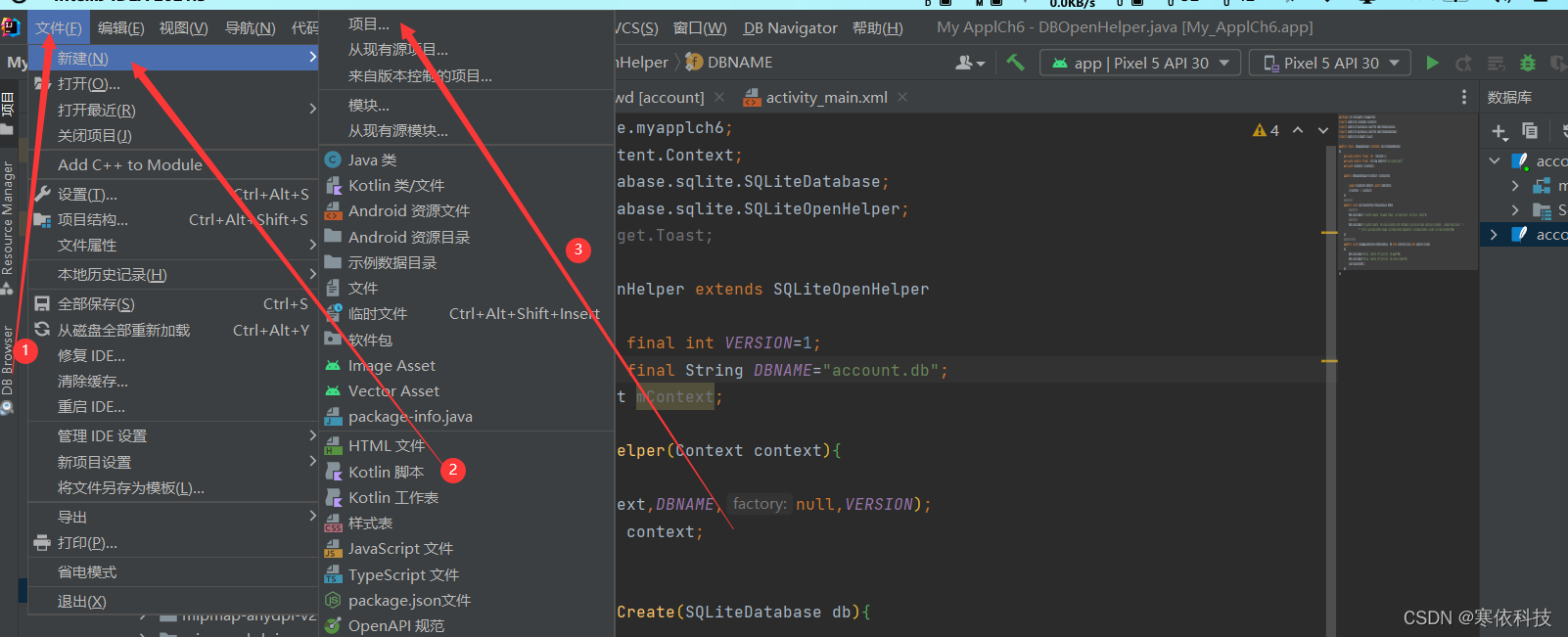
Task: Click the Debug app bug icon
Action: click(x=1527, y=63)
